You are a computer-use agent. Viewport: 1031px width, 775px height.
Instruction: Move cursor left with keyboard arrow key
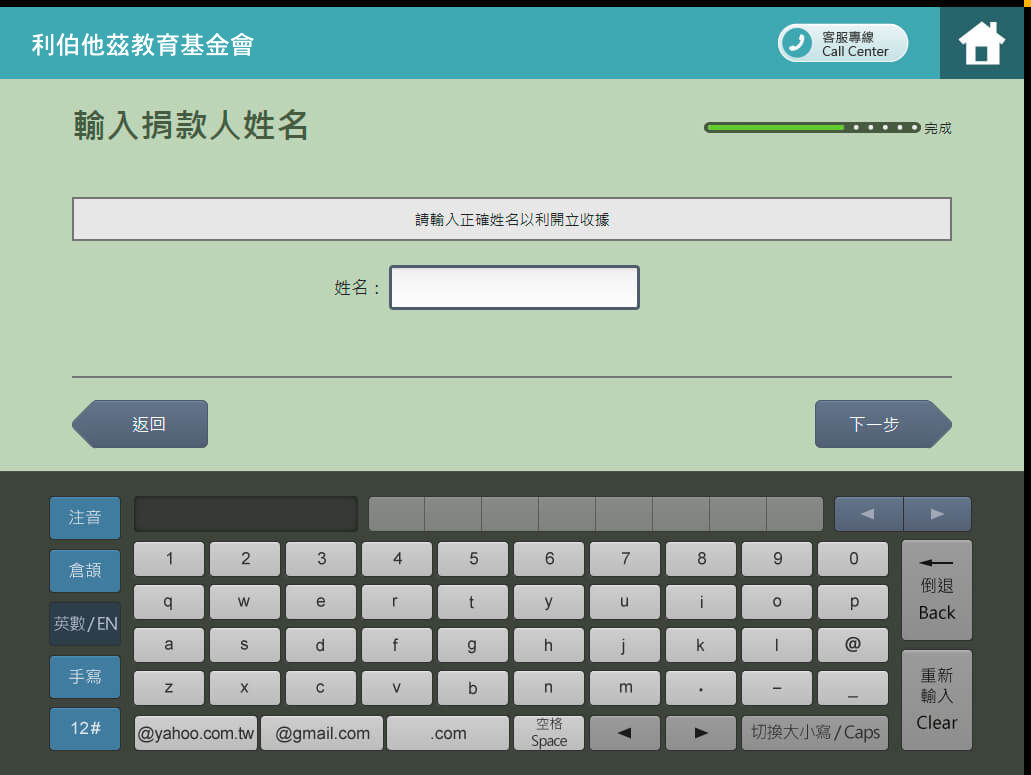tap(624, 733)
